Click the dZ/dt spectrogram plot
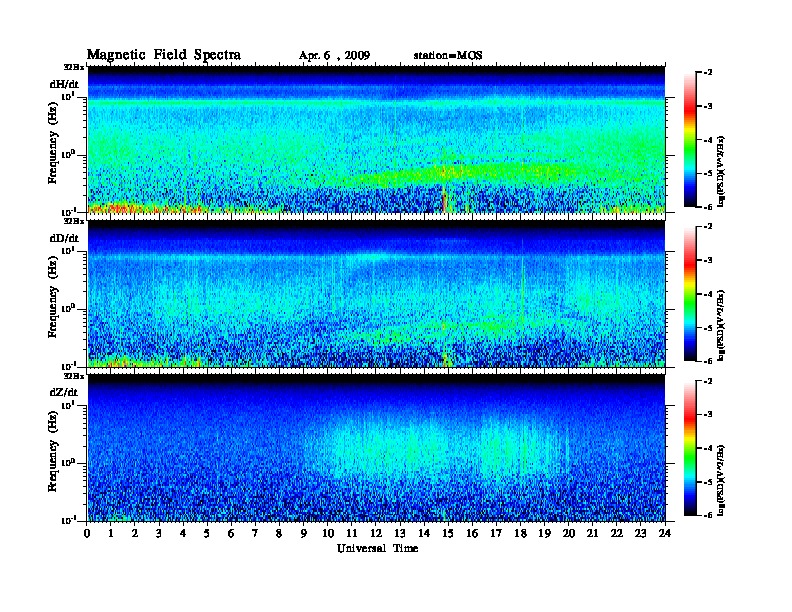Screen dimensions: 792x612 376,448
